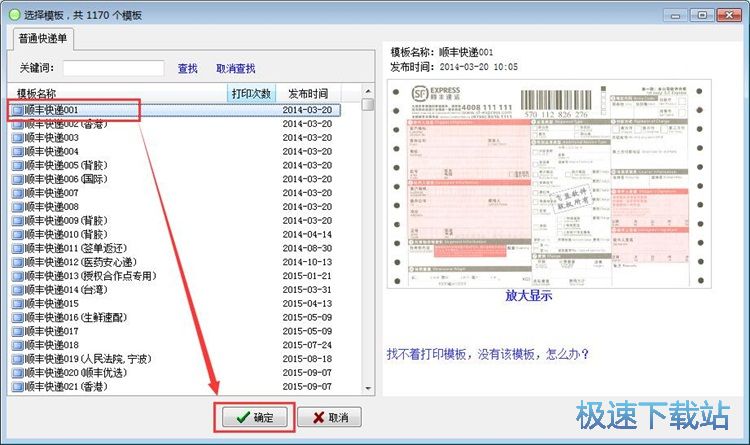Click the 取消 button

pos(330,418)
